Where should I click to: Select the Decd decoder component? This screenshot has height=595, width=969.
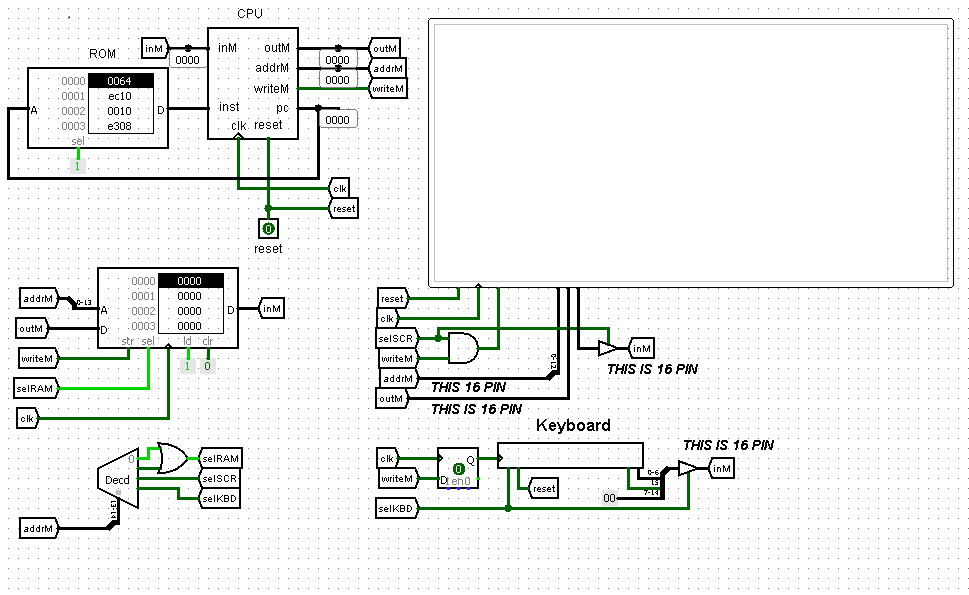click(118, 478)
